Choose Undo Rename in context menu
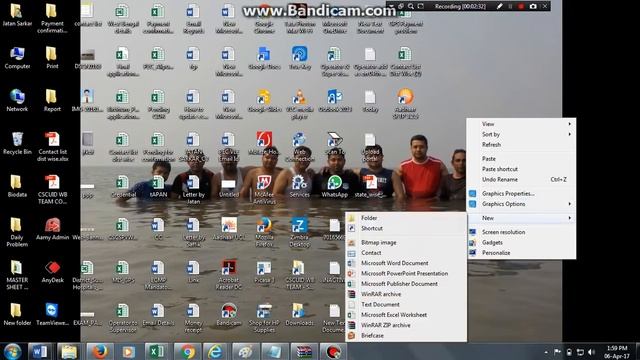 point(521,180)
